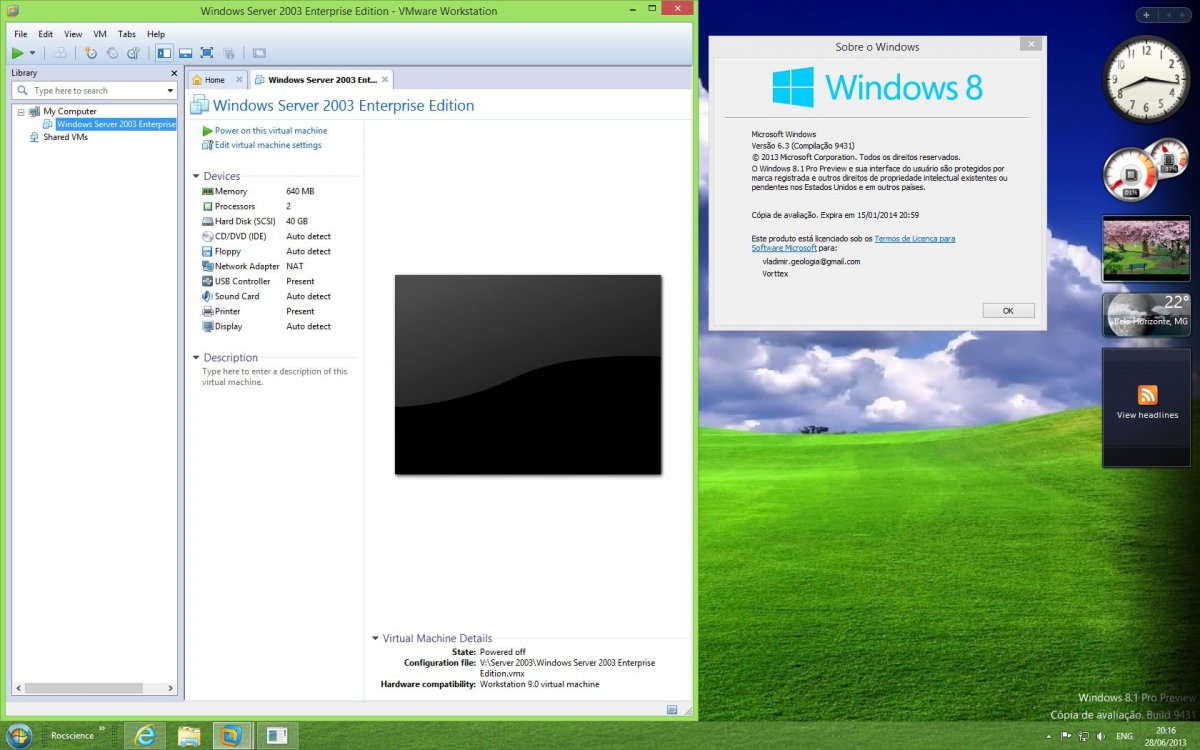Click View headlines RSS gadget

tap(1146, 407)
